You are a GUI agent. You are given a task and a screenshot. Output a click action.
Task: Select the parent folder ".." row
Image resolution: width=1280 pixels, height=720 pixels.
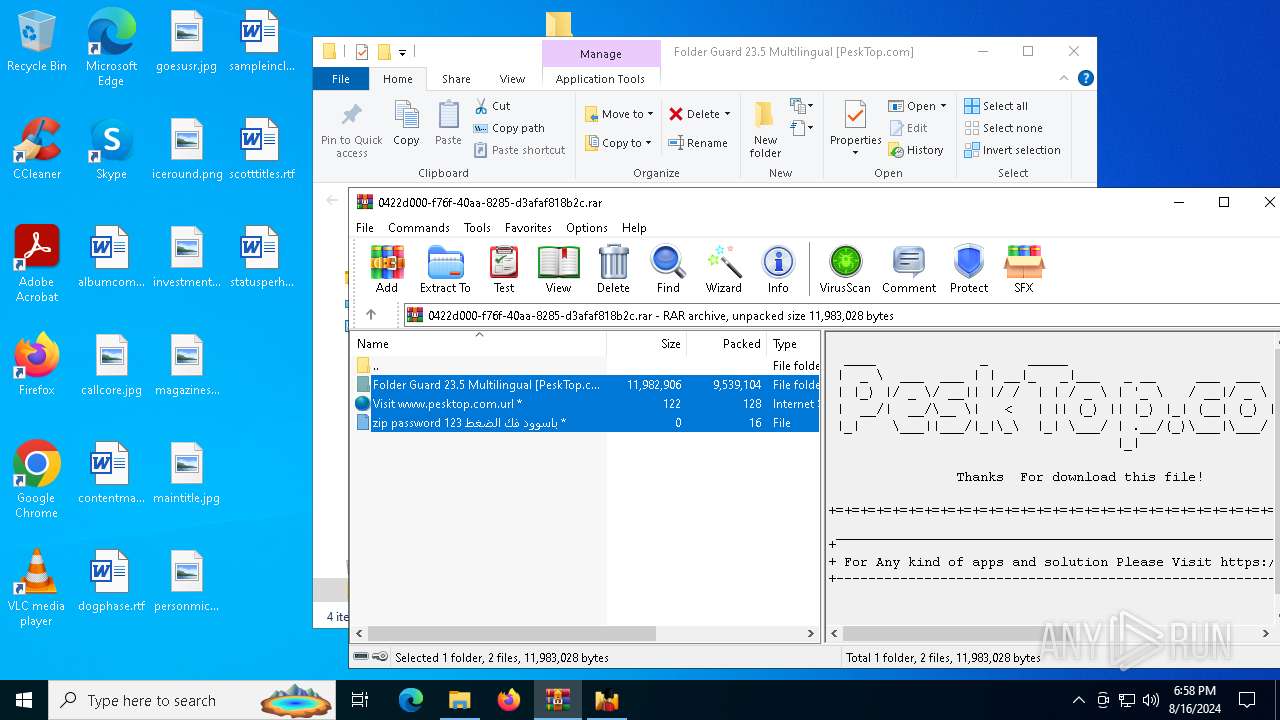pyautogui.click(x=586, y=366)
